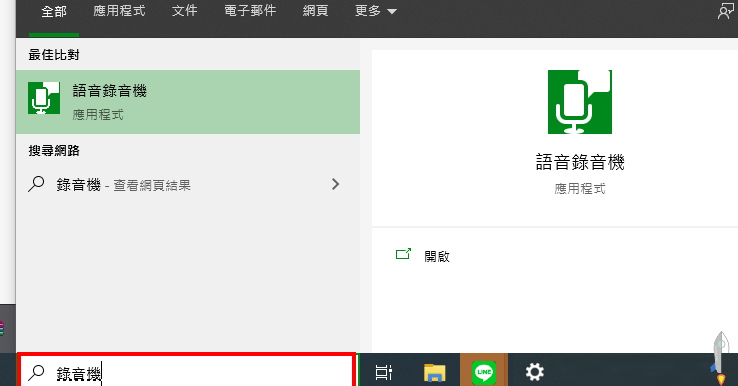The width and height of the screenshot is (738, 386).
Task: Click the large 語音錄音機 app icon
Action: (x=580, y=102)
